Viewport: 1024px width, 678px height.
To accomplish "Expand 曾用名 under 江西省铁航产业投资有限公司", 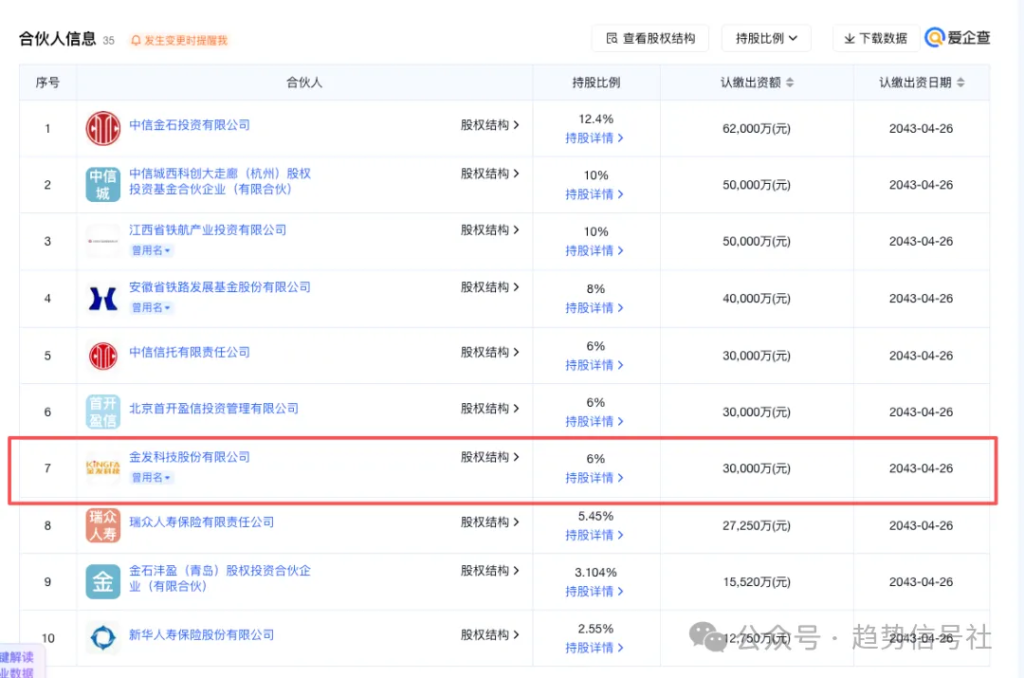I will click(x=151, y=250).
